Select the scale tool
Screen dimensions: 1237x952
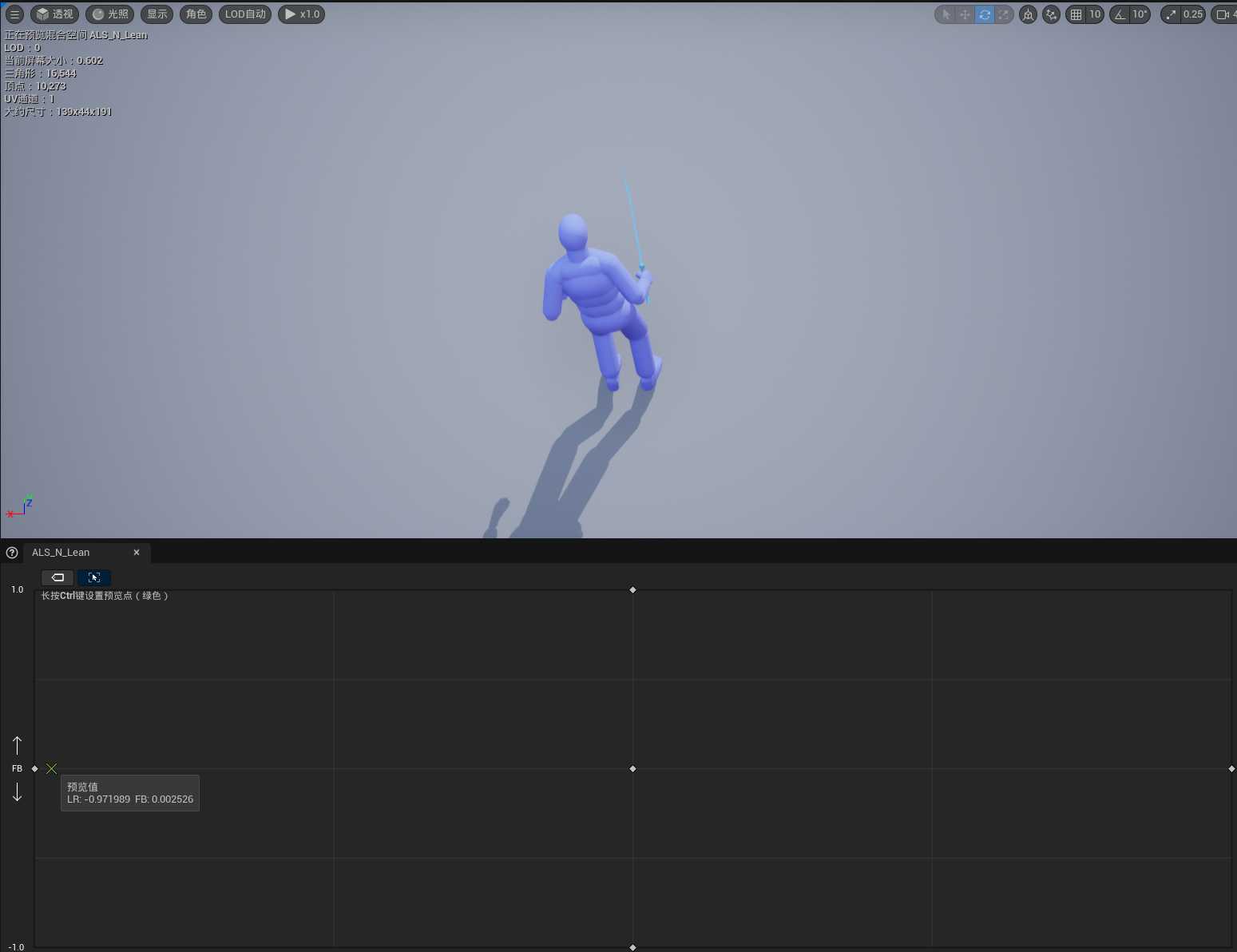point(1004,14)
